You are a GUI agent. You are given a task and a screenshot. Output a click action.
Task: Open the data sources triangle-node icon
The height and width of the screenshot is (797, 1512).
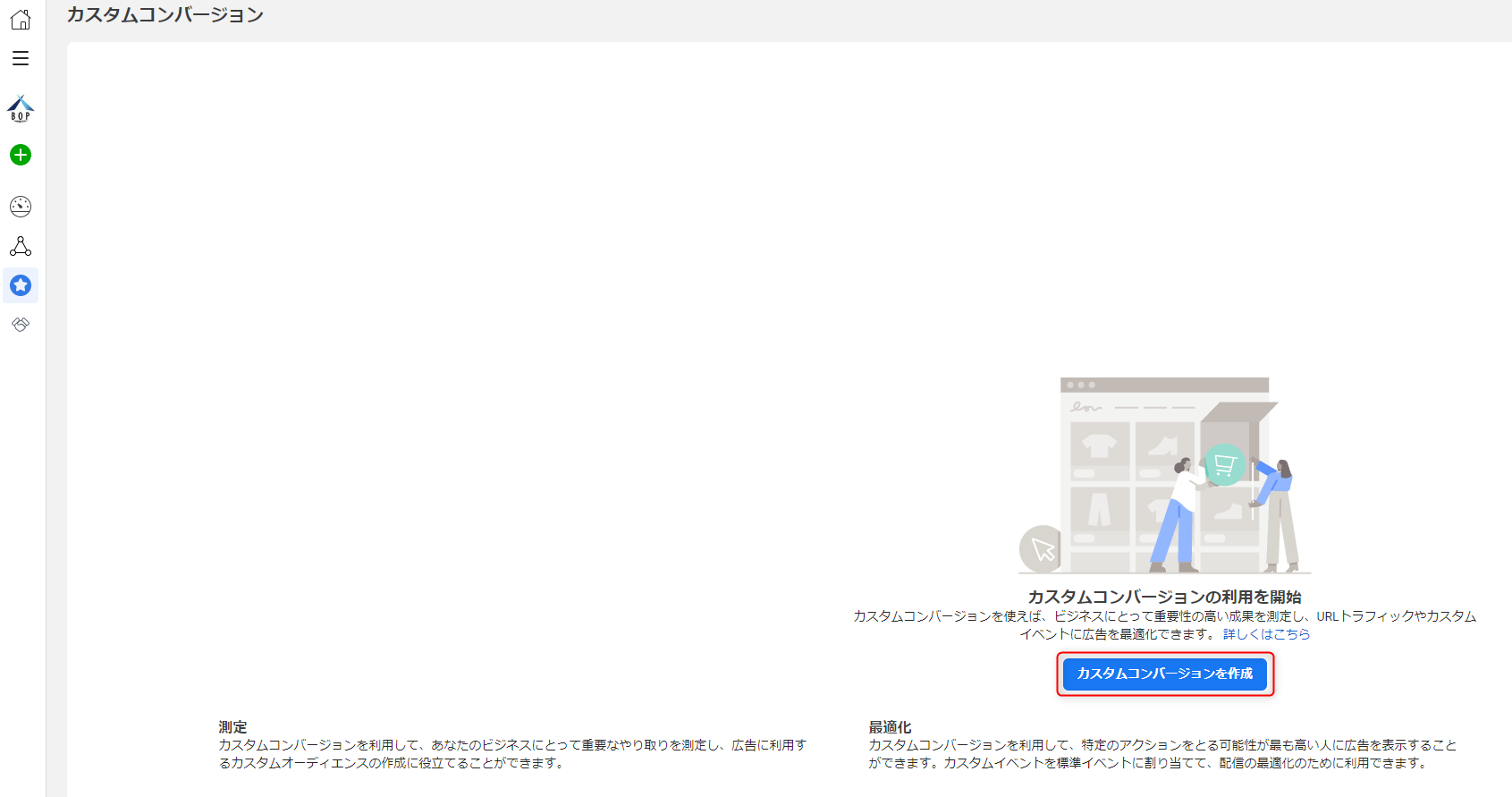coord(21,246)
